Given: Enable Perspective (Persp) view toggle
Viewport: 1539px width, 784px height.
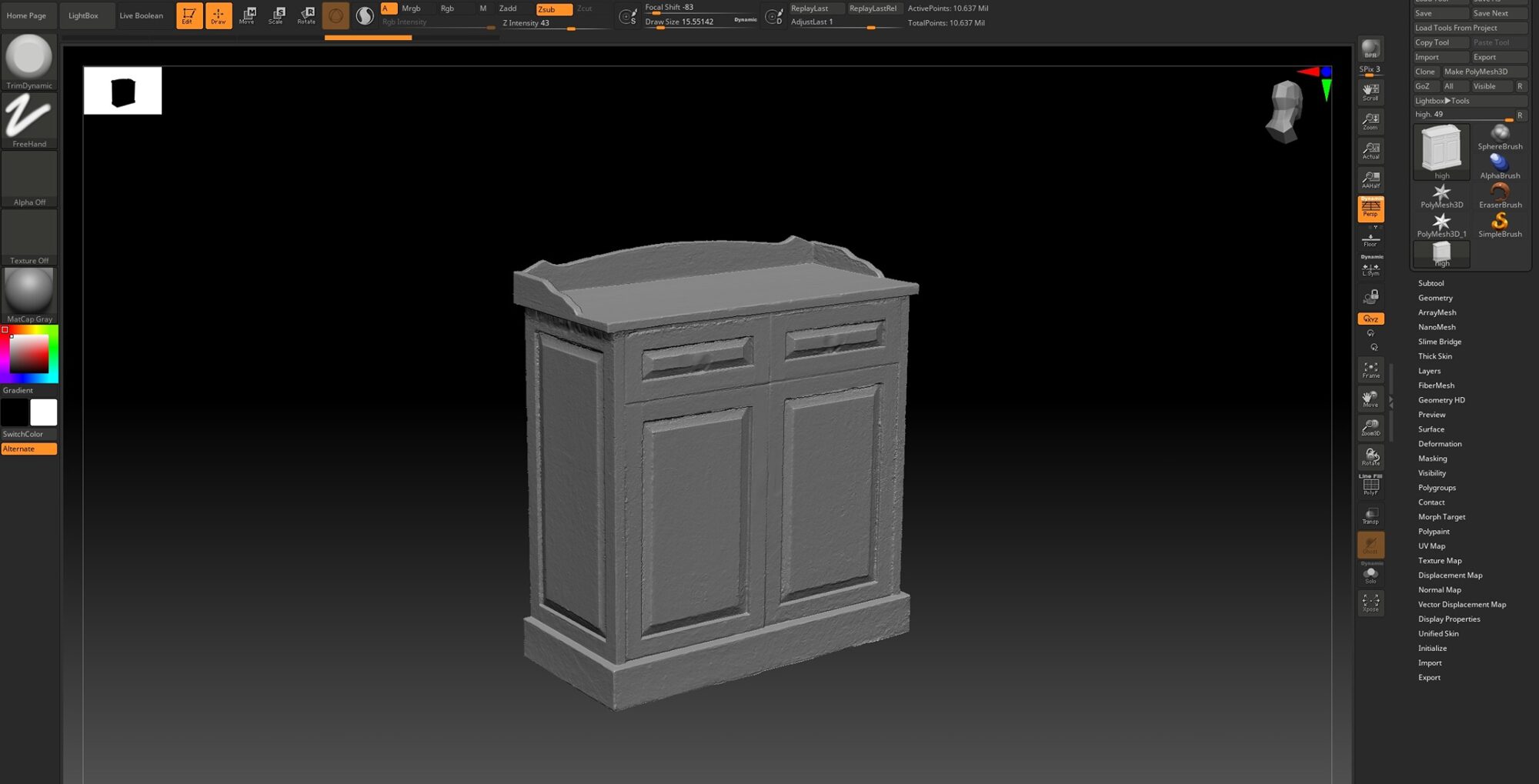Looking at the screenshot, I should coord(1370,207).
